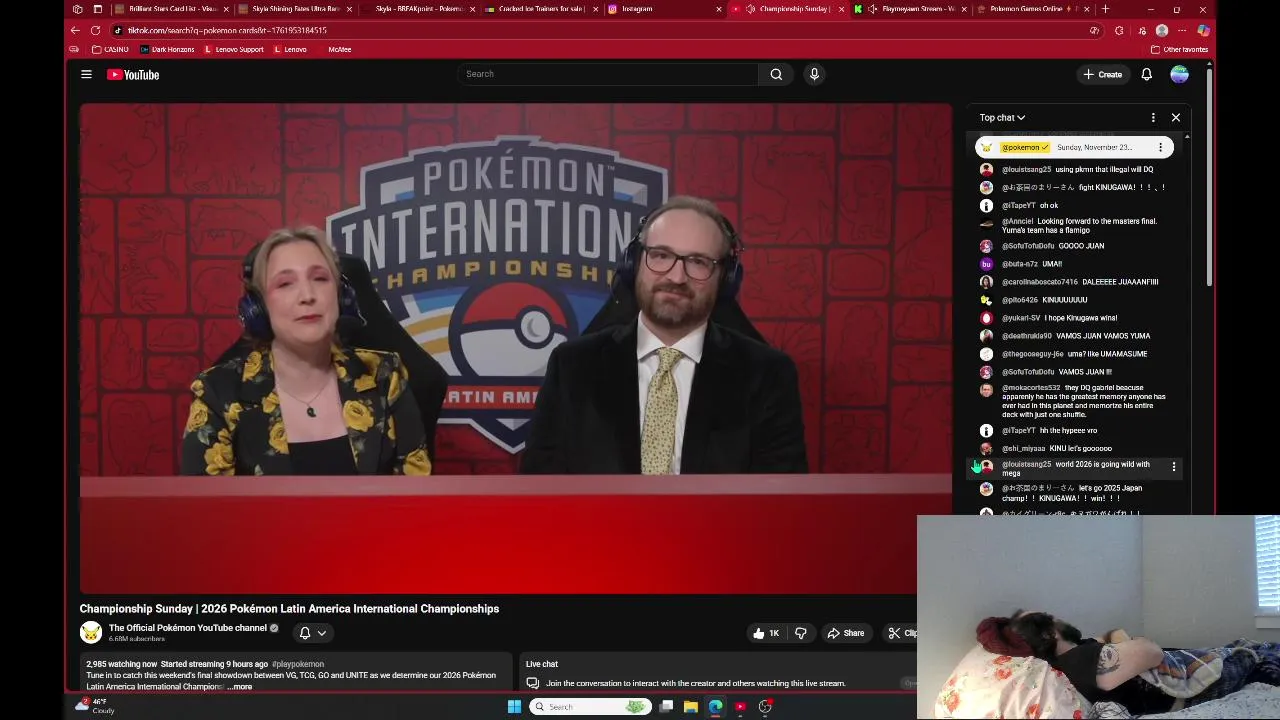Open pinned @pokemon message options menu

tap(1160, 147)
